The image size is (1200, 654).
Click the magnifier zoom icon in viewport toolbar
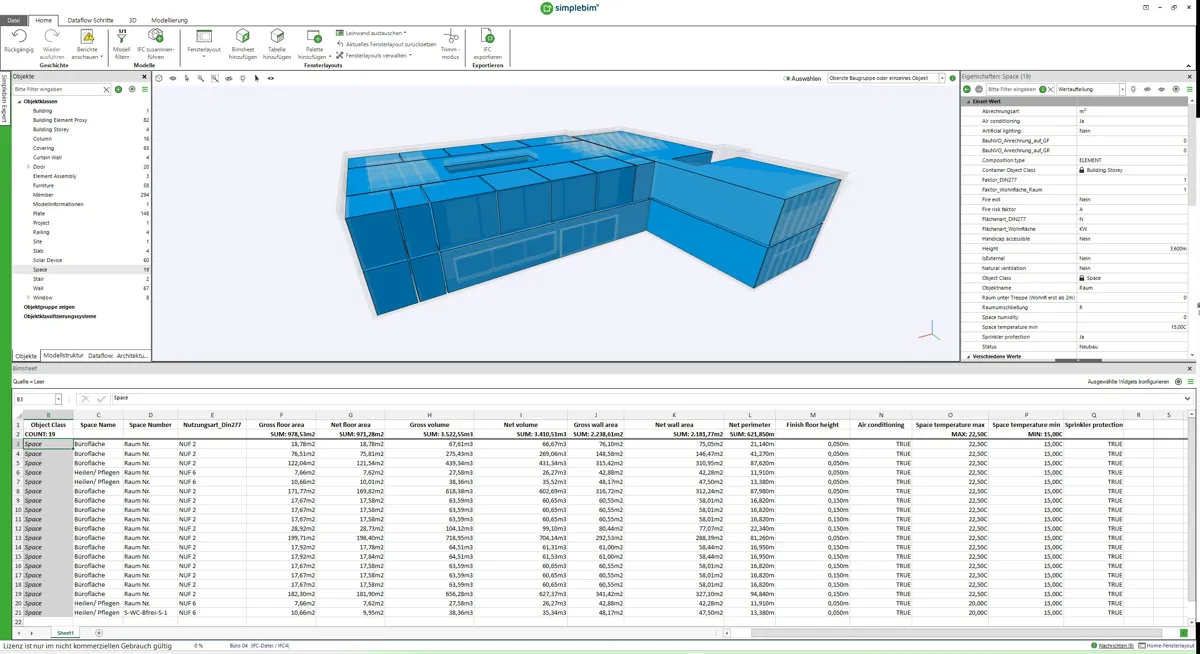pos(201,78)
